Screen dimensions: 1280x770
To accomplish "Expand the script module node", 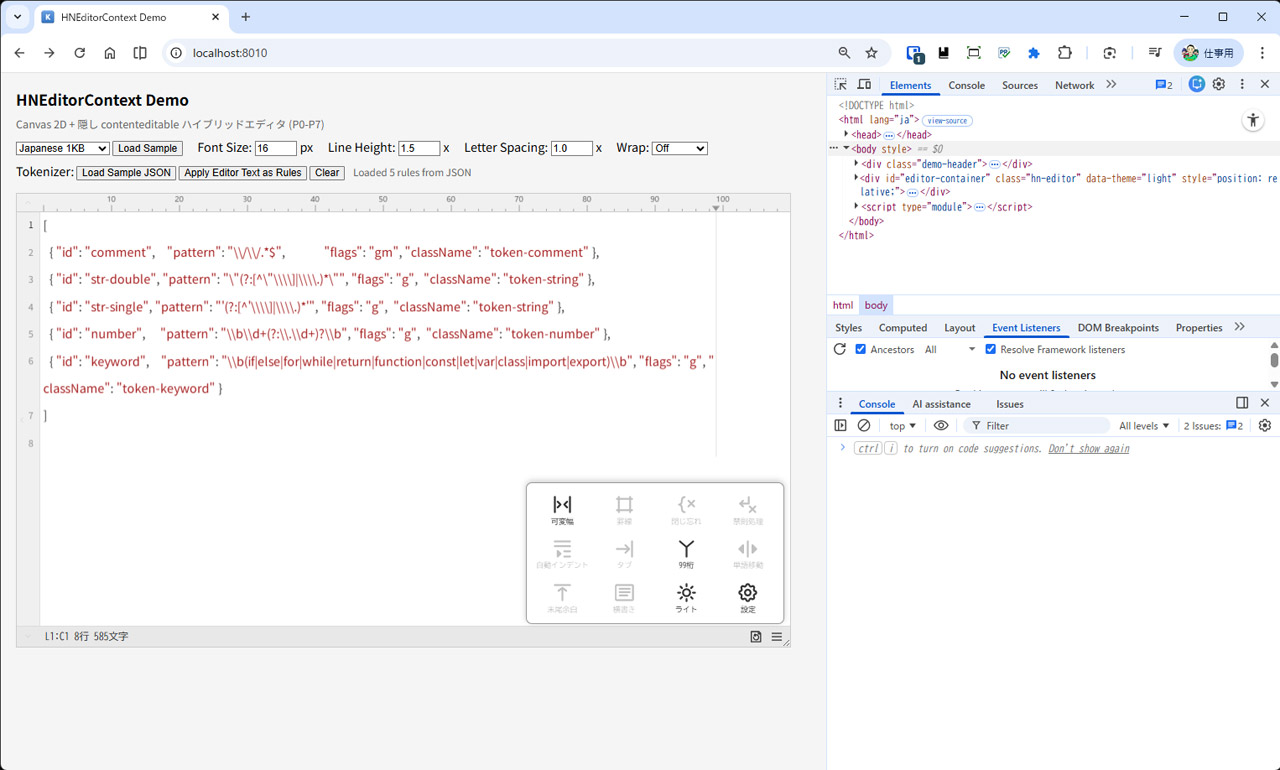I will click(x=856, y=206).
